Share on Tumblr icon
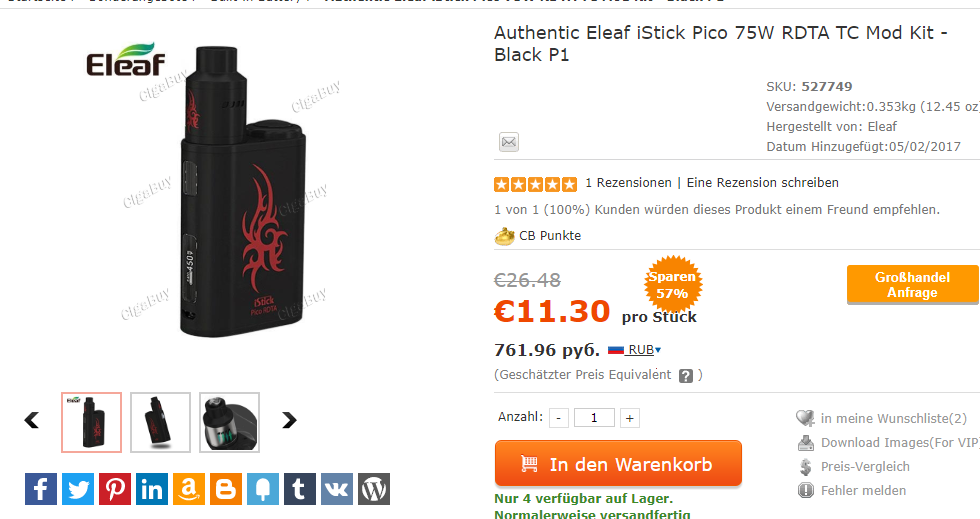The height and width of the screenshot is (519, 980). [300, 489]
